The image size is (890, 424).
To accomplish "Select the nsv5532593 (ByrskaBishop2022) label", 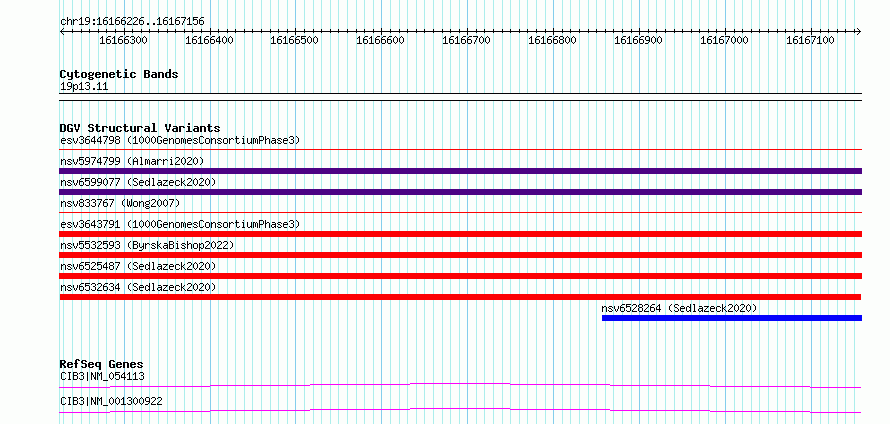I will click(x=147, y=245).
